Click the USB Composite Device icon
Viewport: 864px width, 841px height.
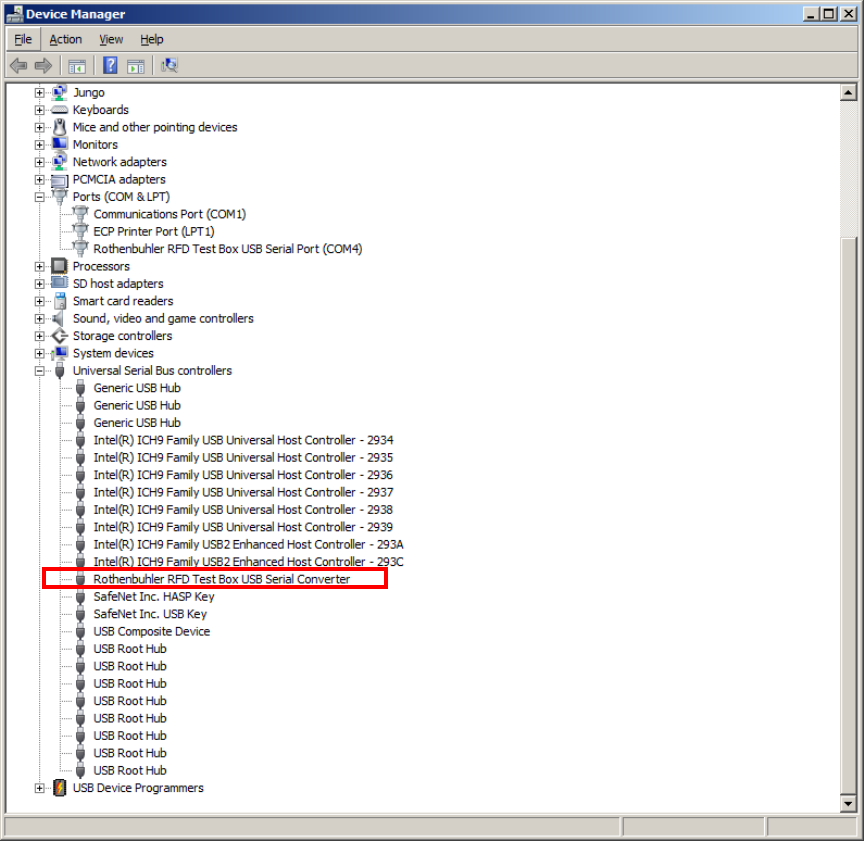click(x=80, y=632)
